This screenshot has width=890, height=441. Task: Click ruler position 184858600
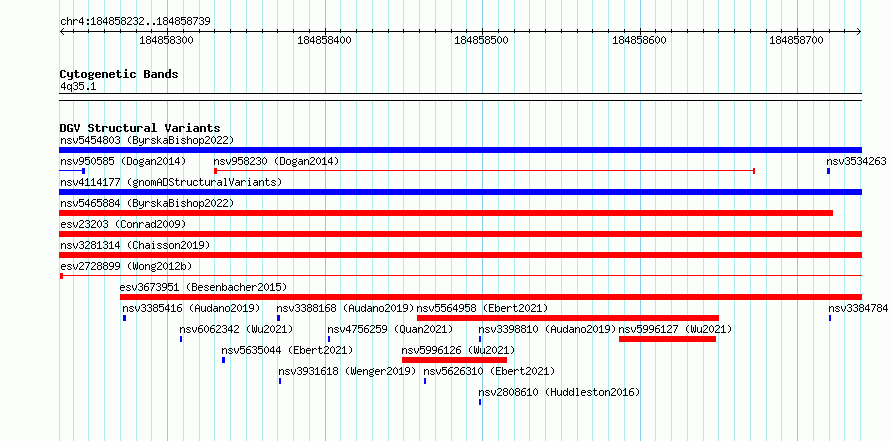(x=640, y=40)
